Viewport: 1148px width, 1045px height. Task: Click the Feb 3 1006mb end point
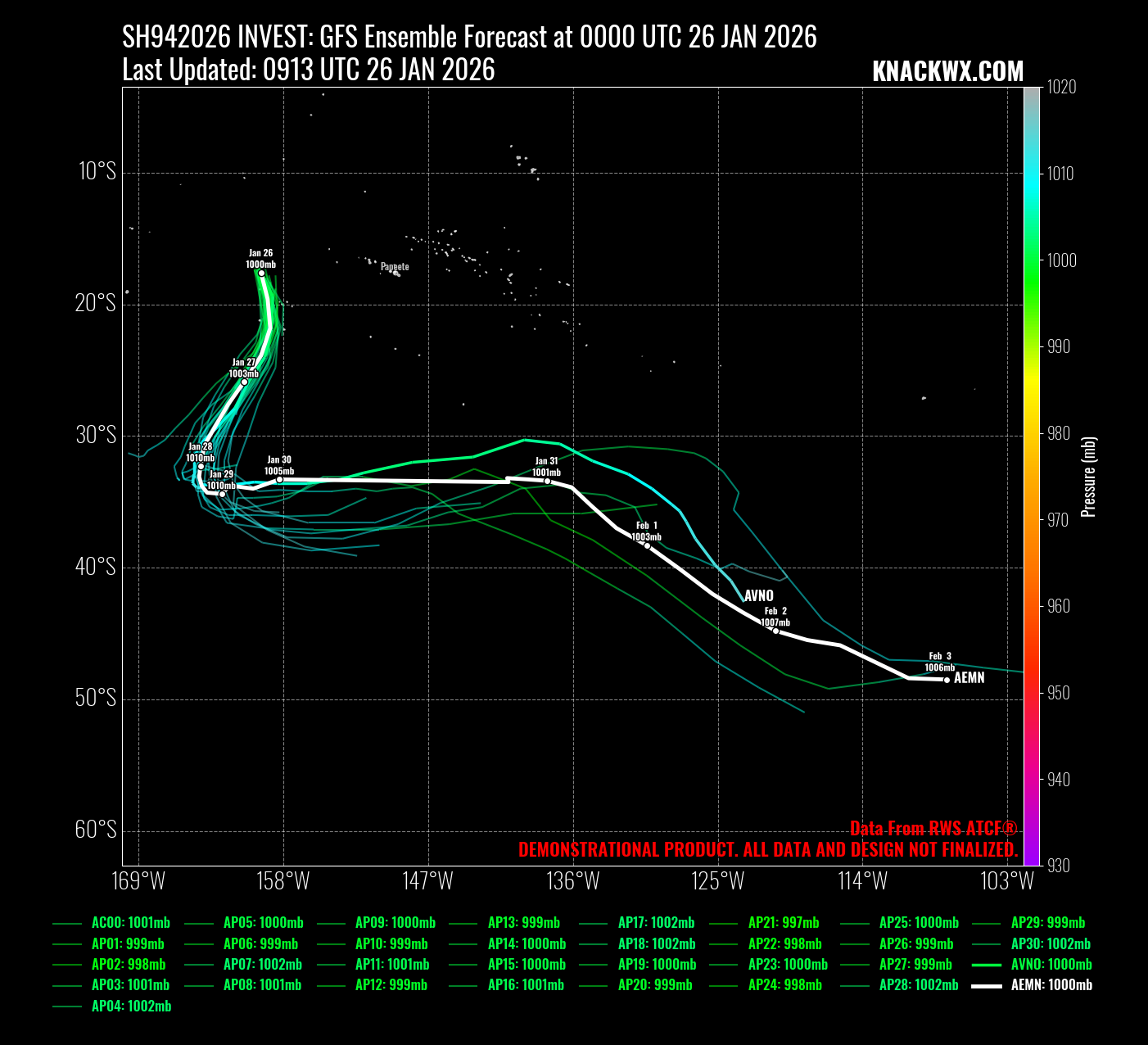[x=947, y=680]
